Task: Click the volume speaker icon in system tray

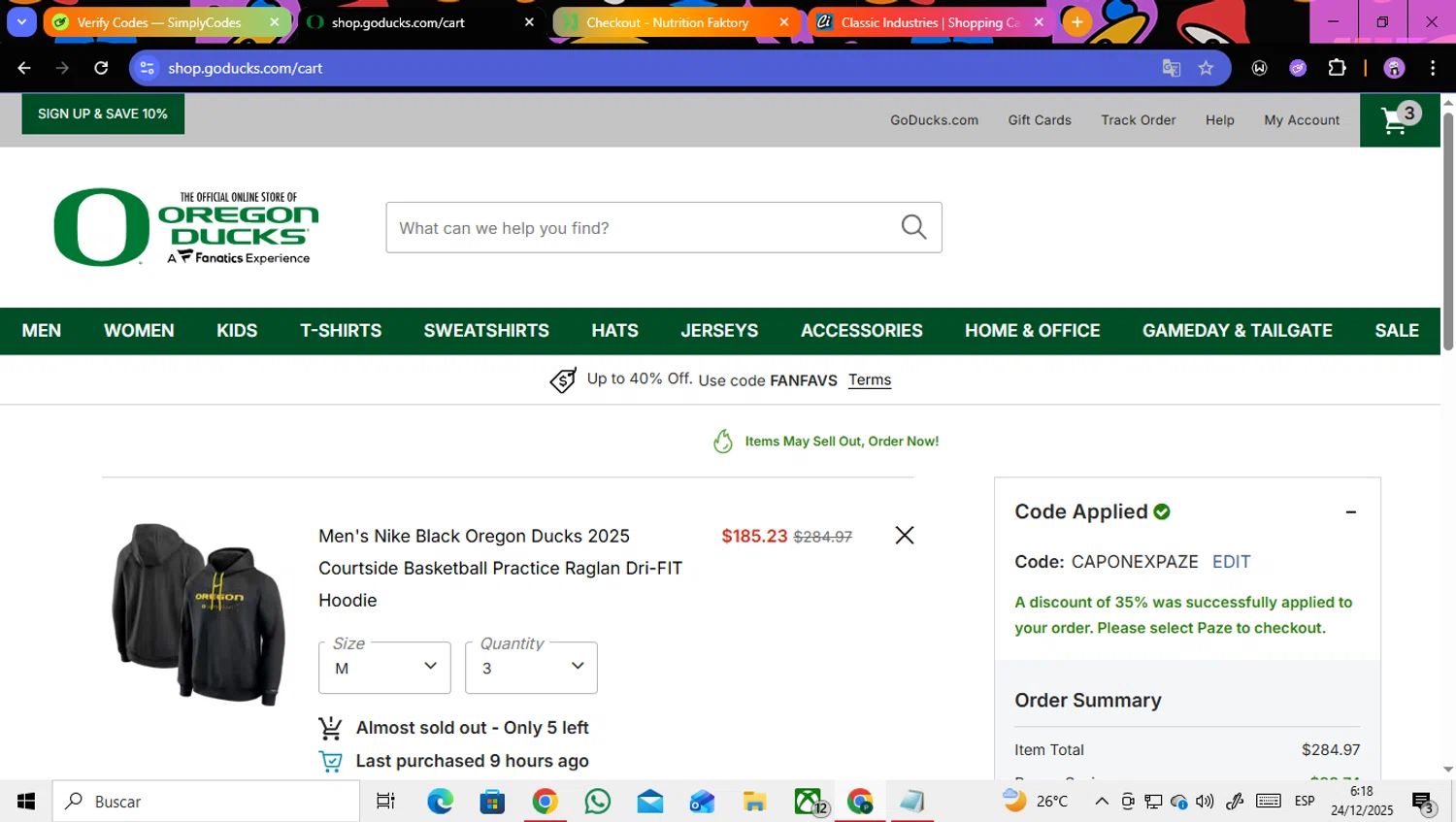Action: coord(1205,802)
